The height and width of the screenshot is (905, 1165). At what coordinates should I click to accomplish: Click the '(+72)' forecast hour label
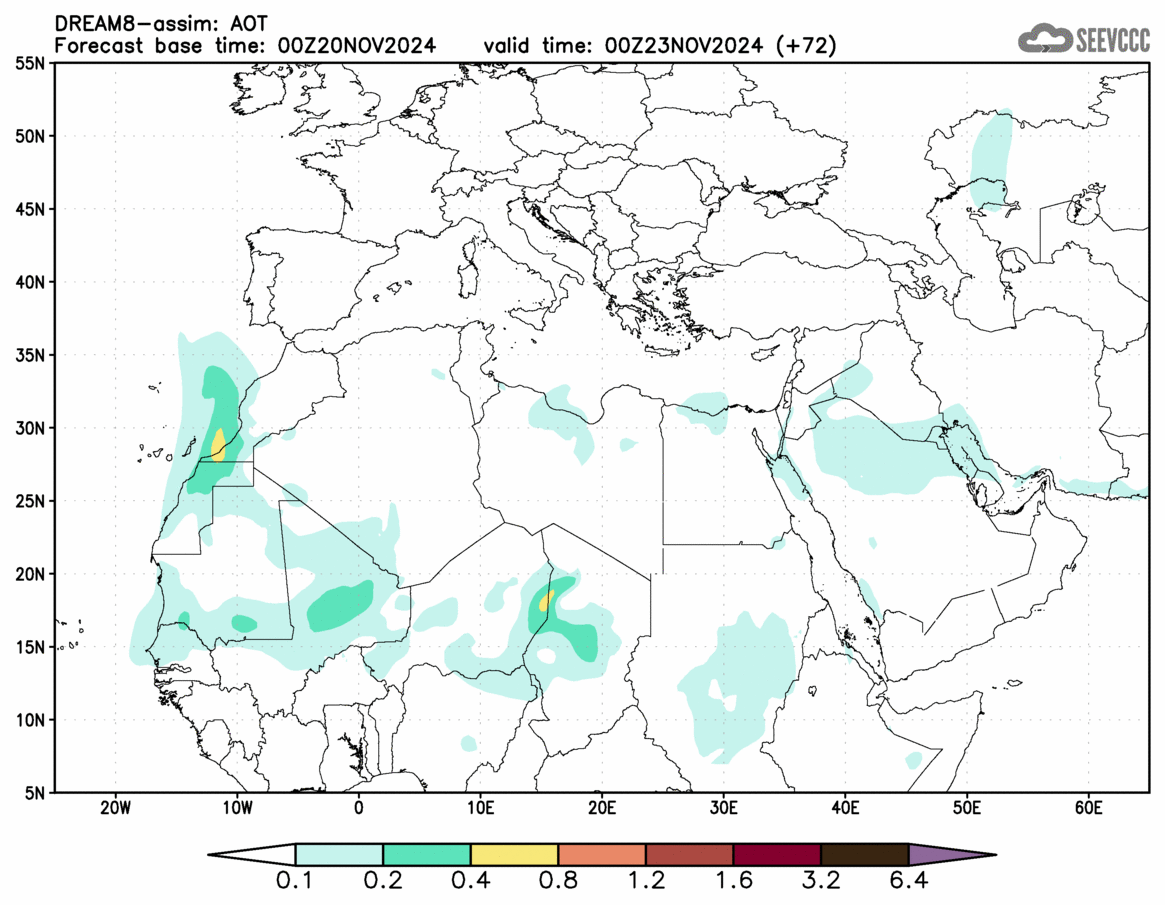coord(805,45)
